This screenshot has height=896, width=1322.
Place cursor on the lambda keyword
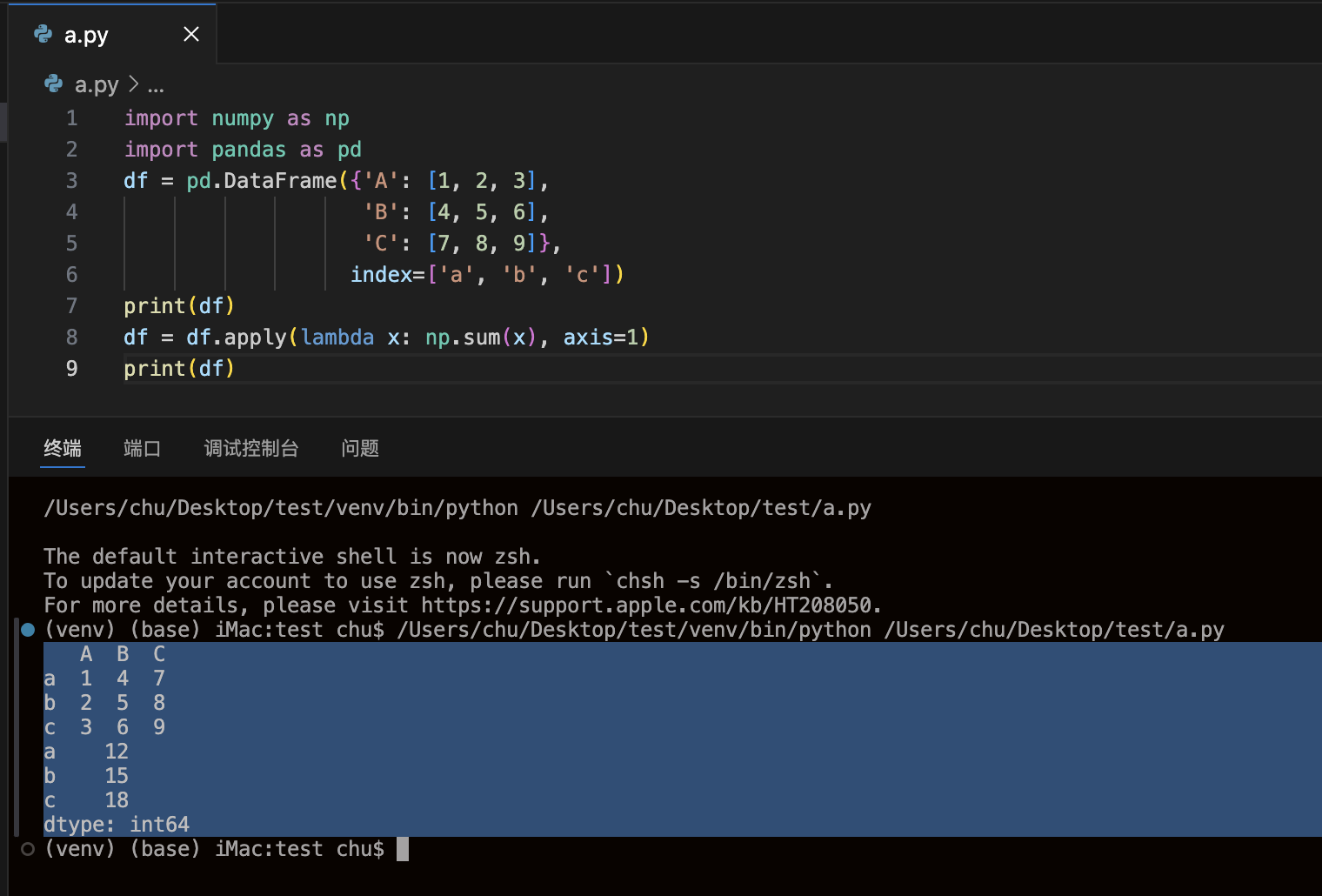[x=337, y=338]
